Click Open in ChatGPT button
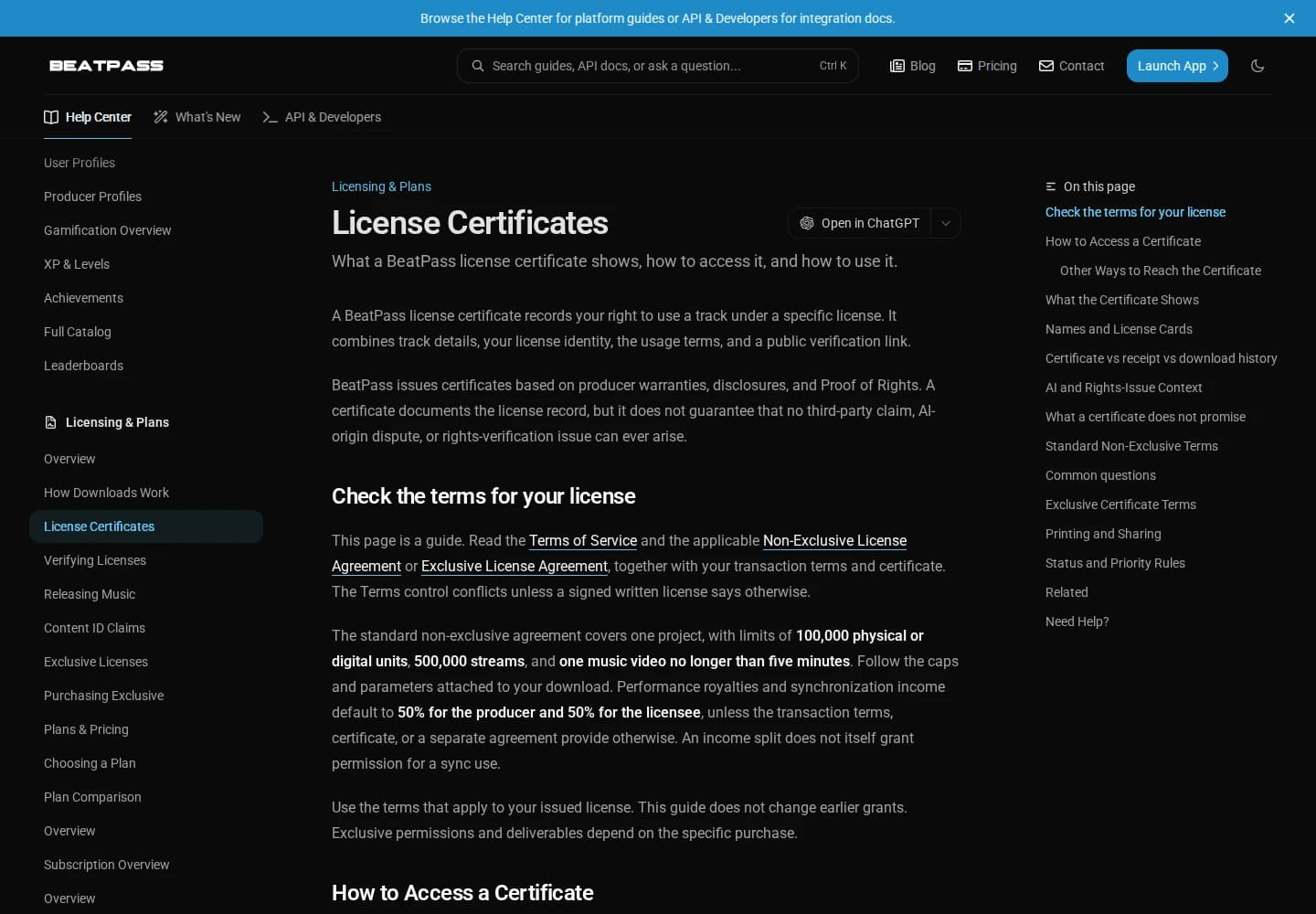 point(859,223)
